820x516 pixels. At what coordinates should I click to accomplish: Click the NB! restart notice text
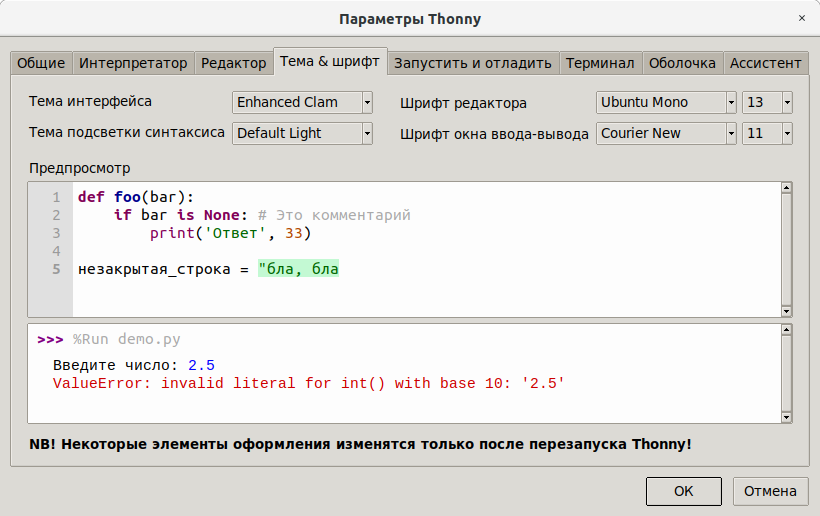[x=360, y=444]
